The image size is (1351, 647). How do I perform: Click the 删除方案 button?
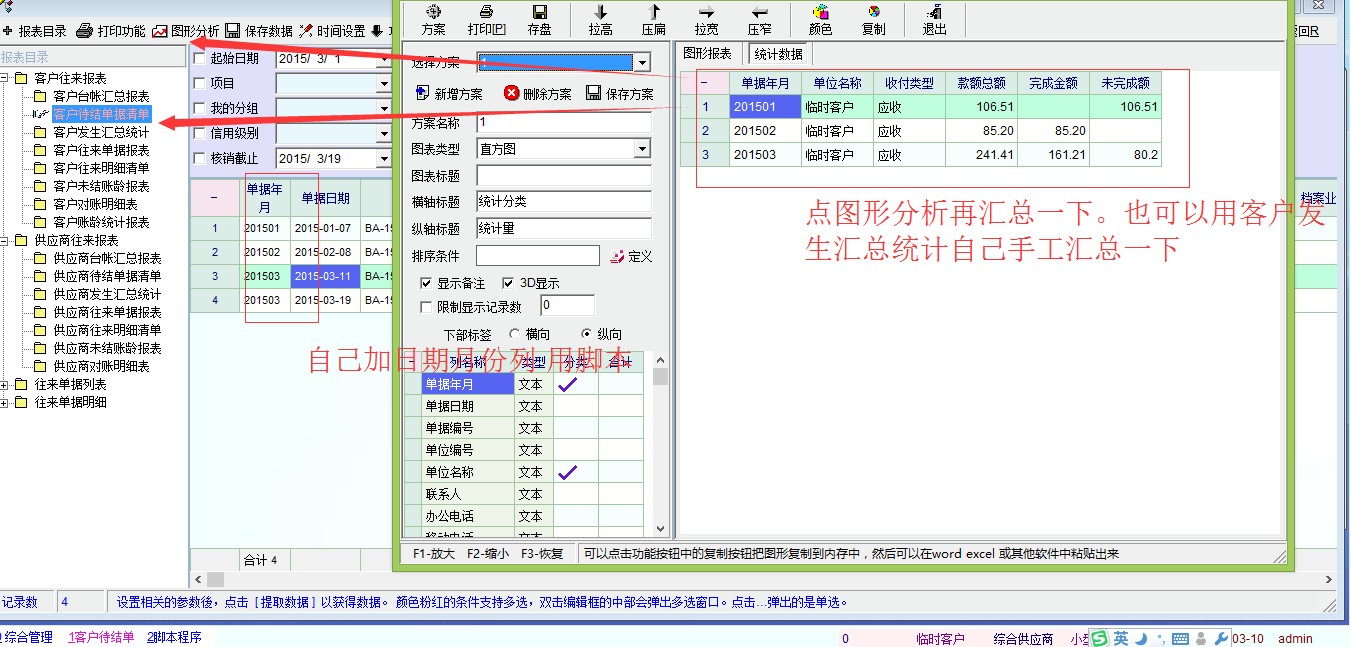point(538,94)
